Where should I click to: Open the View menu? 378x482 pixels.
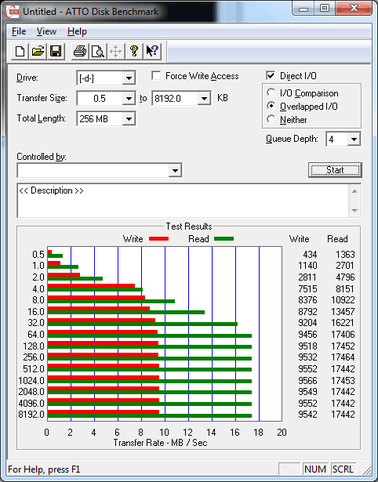point(46,32)
